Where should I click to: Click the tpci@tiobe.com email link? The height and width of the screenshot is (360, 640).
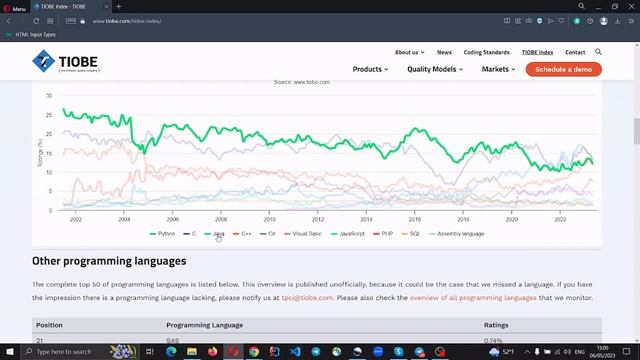coord(307,298)
